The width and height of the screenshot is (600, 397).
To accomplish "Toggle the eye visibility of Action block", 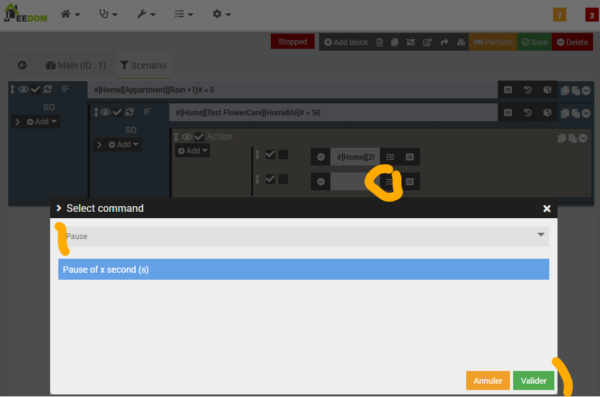I will (187, 137).
